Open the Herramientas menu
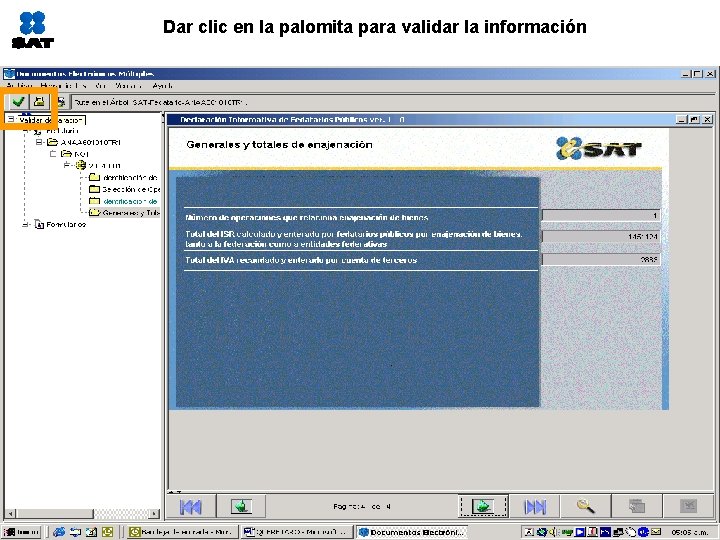 pyautogui.click(x=63, y=86)
